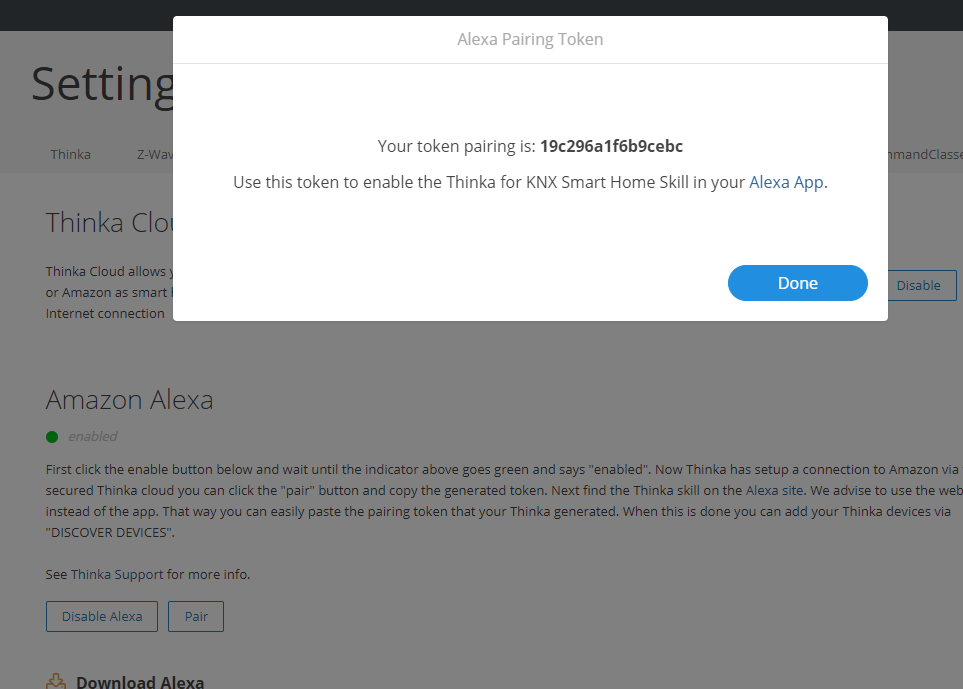Click the green enabled status indicator
963x689 pixels.
point(52,437)
